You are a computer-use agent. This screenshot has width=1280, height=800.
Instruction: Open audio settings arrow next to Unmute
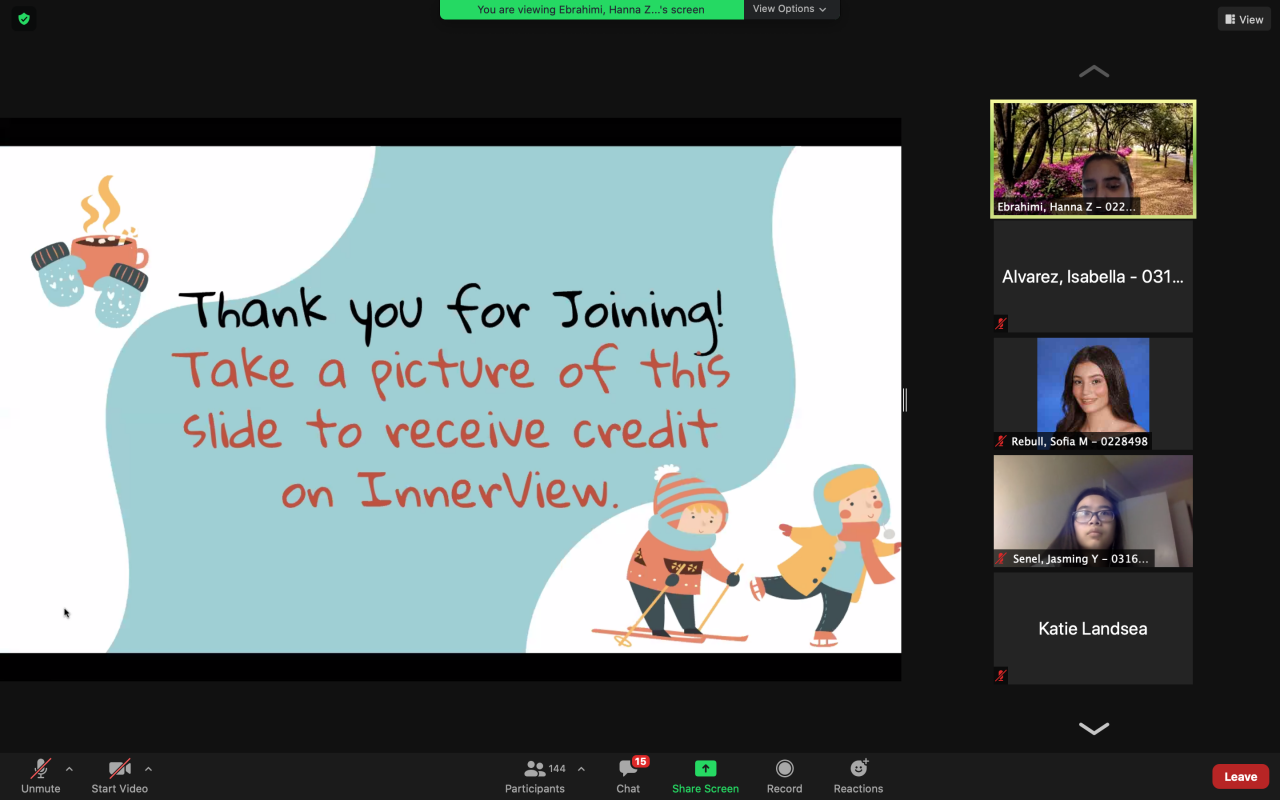pos(69,769)
